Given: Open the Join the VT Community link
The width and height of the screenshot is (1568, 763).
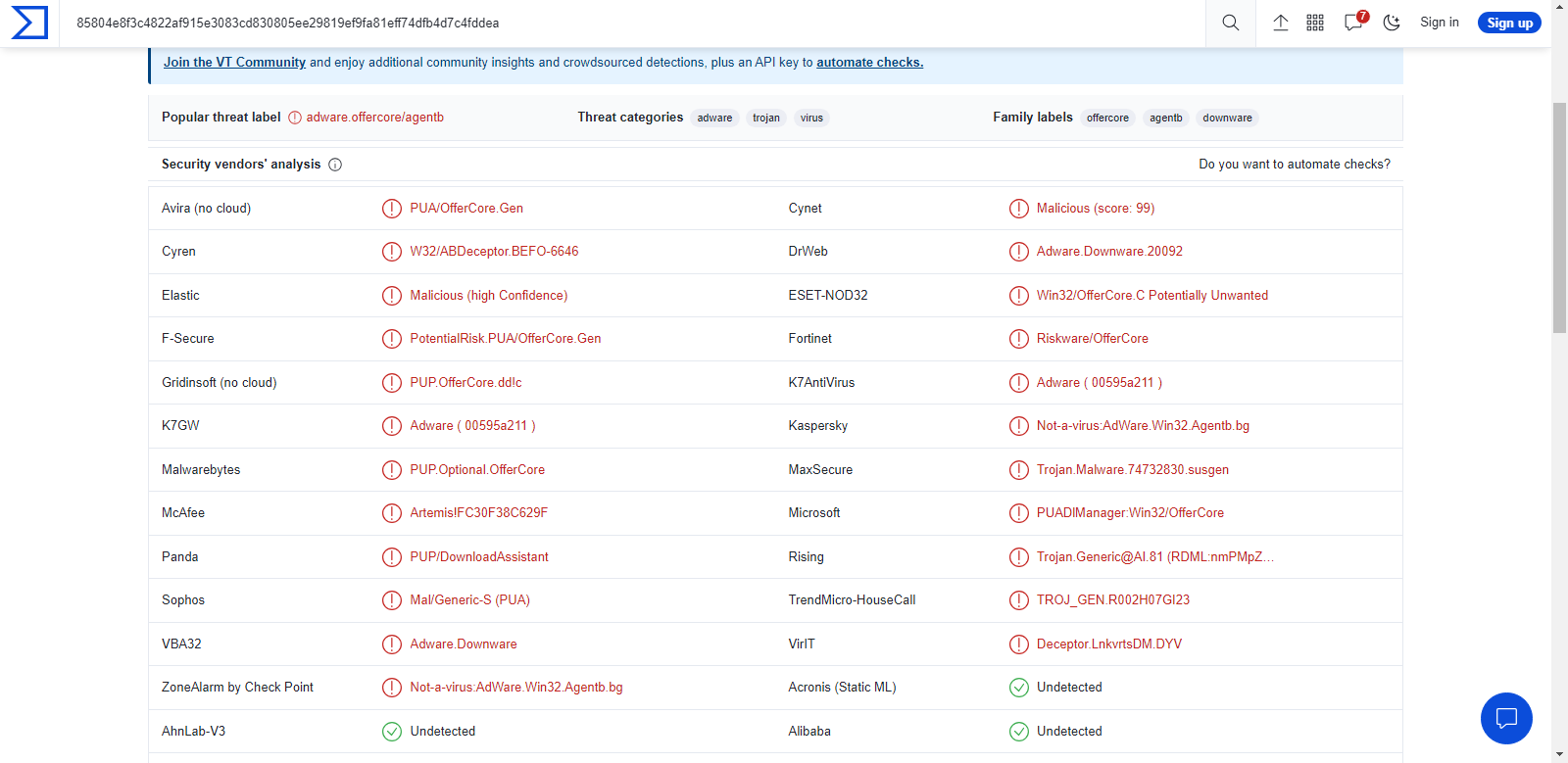Looking at the screenshot, I should (x=234, y=62).
